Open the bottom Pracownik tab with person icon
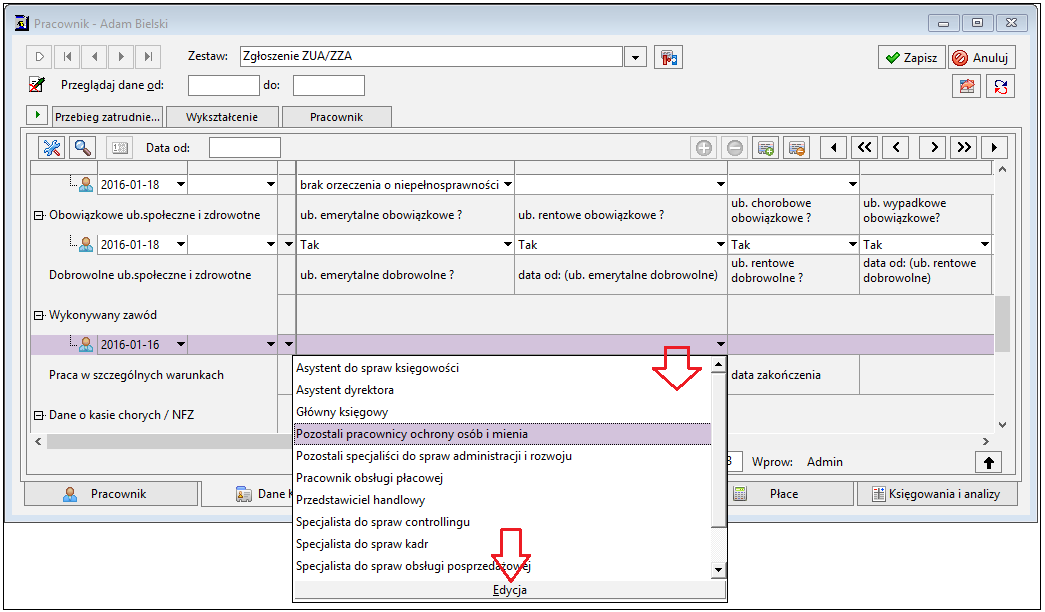This screenshot has width=1045, height=612. (111, 494)
